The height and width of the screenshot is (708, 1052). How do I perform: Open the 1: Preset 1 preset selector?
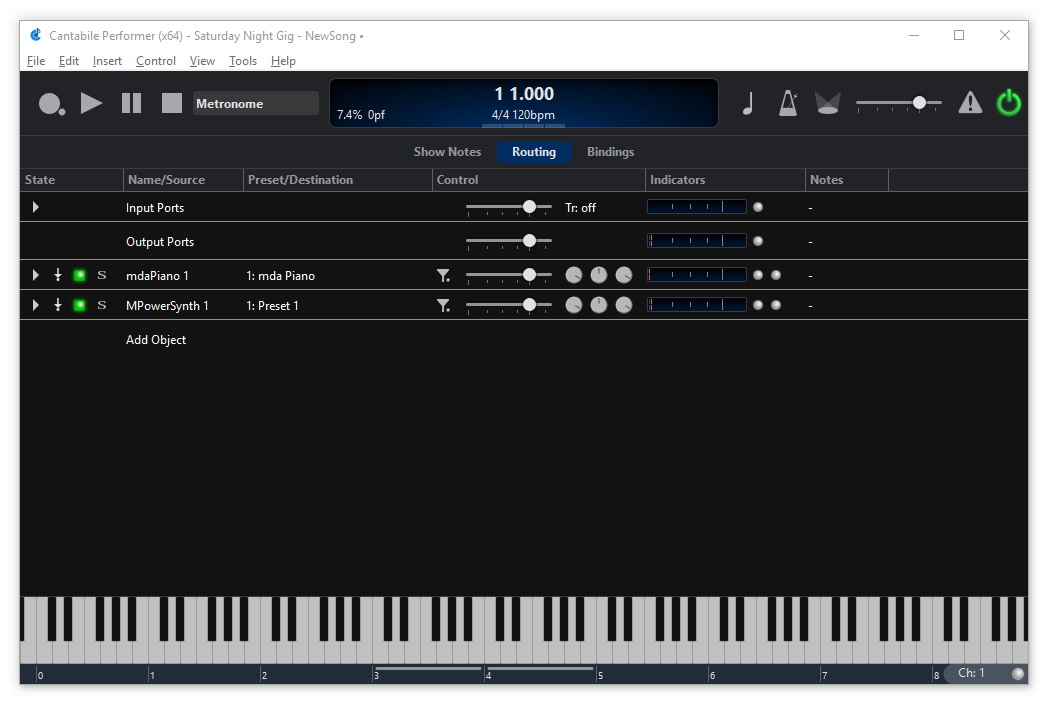pos(272,306)
